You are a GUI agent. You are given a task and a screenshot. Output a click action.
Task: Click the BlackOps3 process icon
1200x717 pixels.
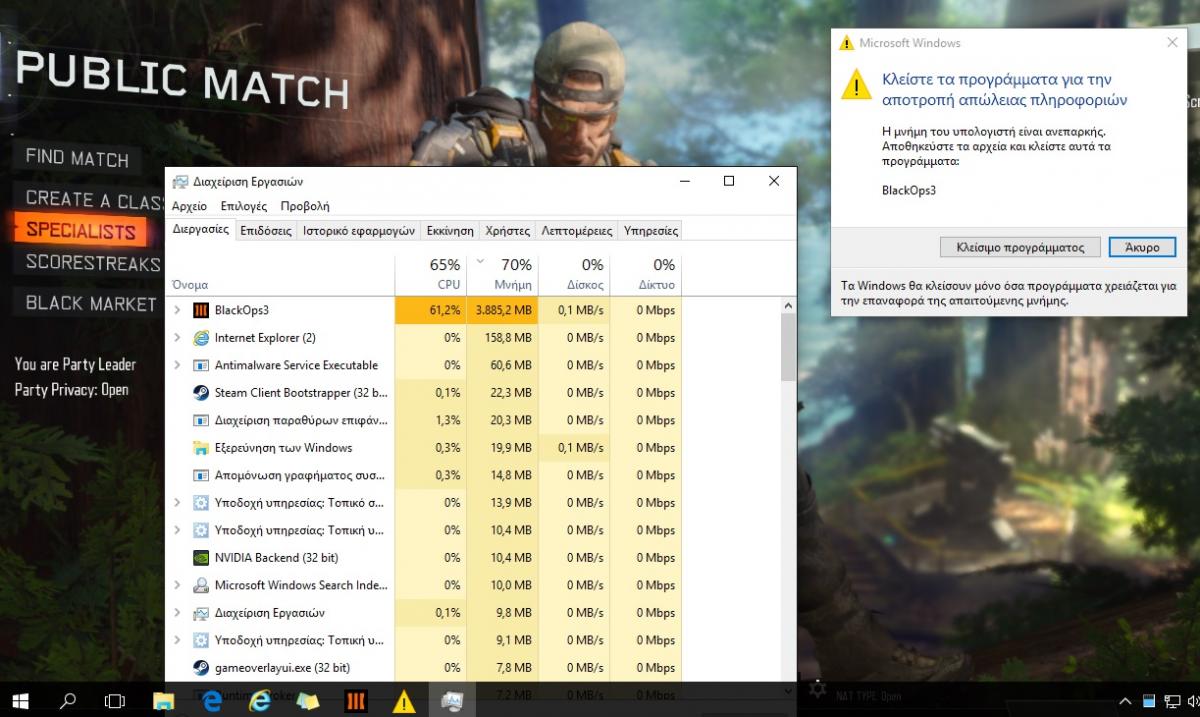200,310
